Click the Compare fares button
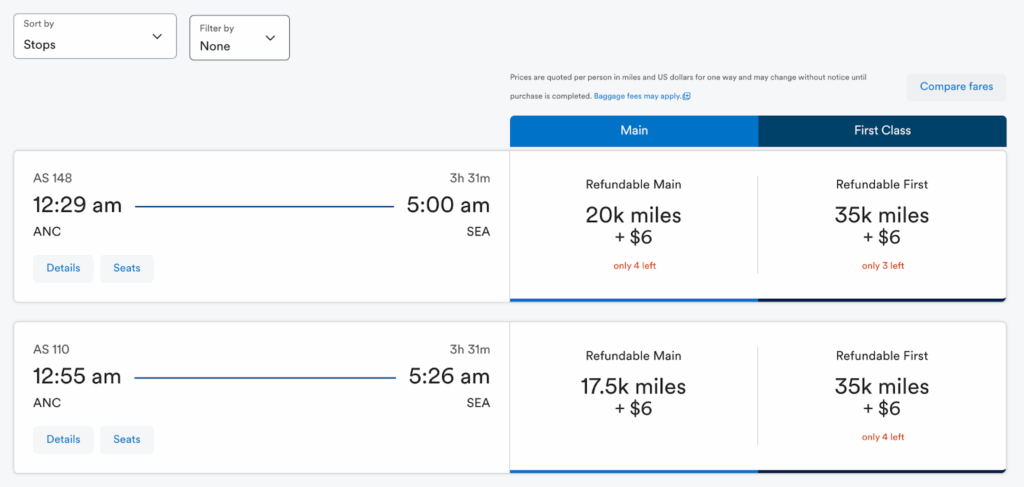 point(956,87)
